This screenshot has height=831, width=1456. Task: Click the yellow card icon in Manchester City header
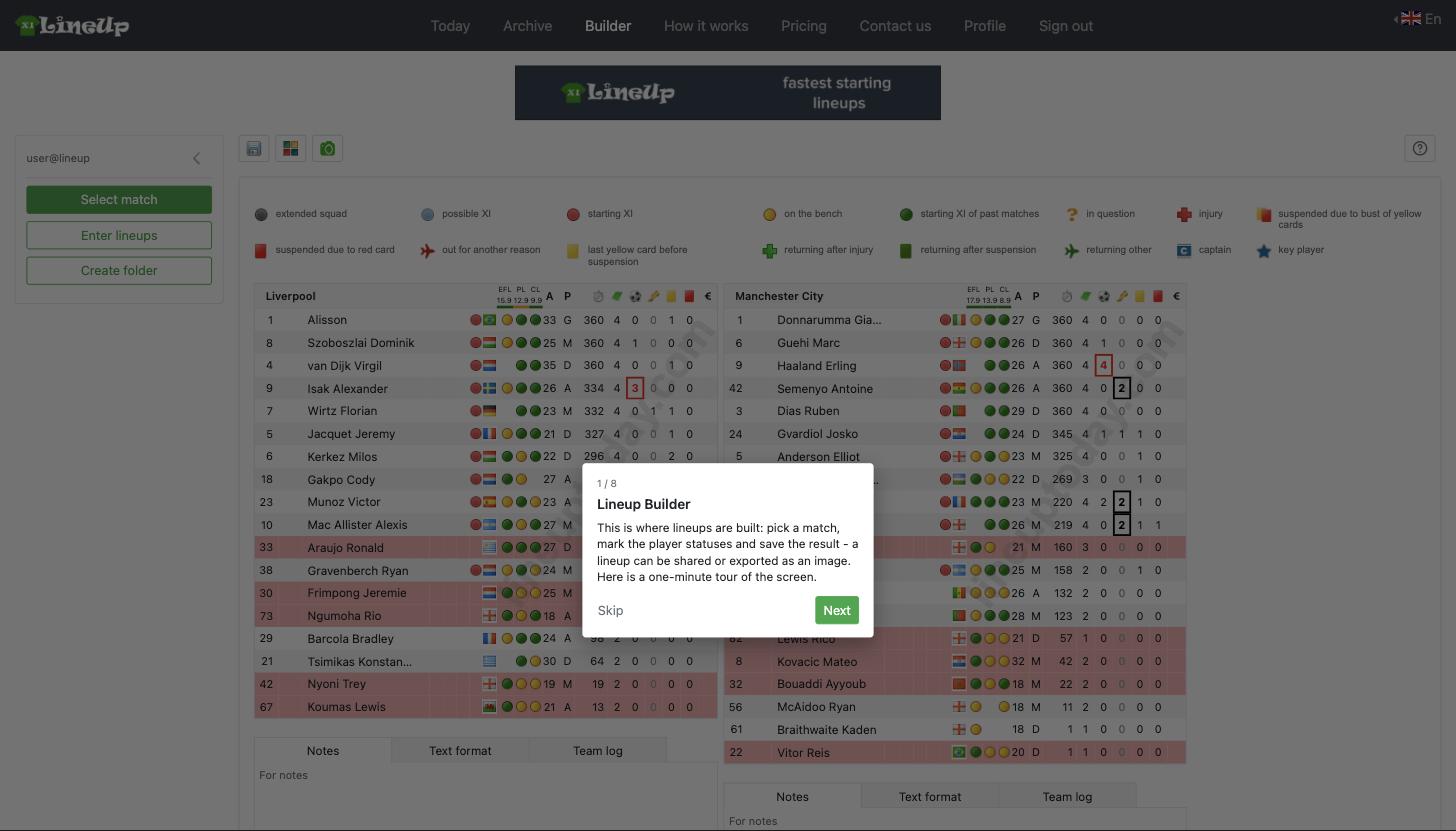[x=1140, y=296]
